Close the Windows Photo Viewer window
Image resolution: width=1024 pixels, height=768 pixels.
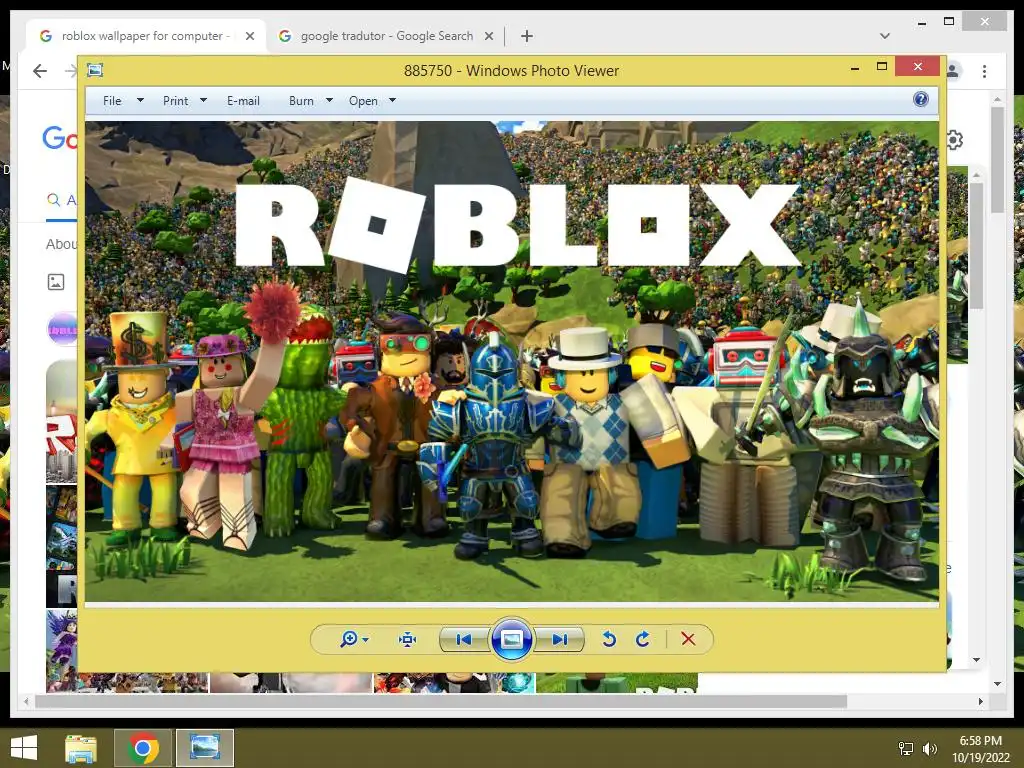[918, 67]
